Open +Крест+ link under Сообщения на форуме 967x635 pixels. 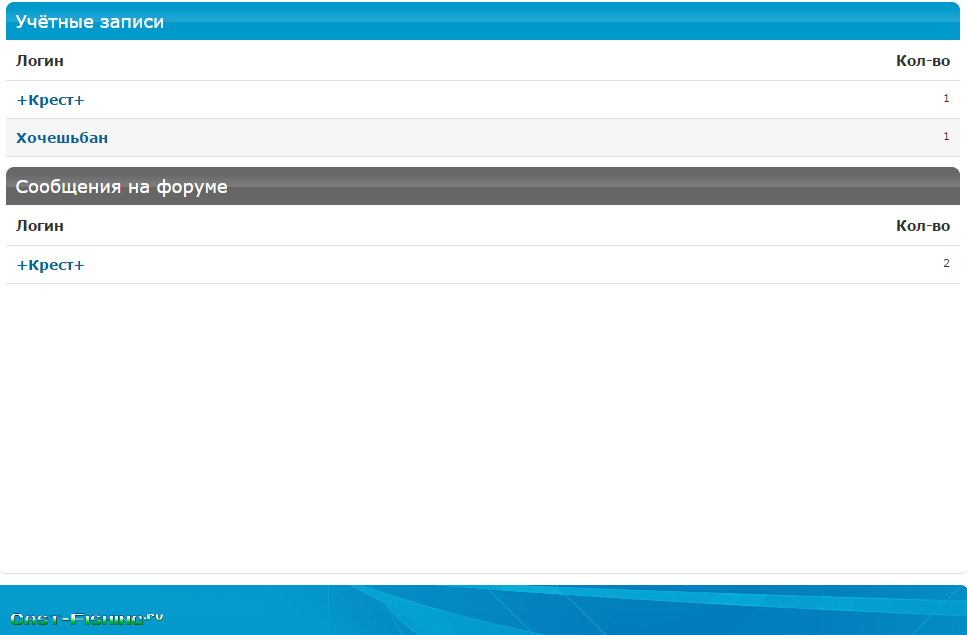tap(50, 265)
